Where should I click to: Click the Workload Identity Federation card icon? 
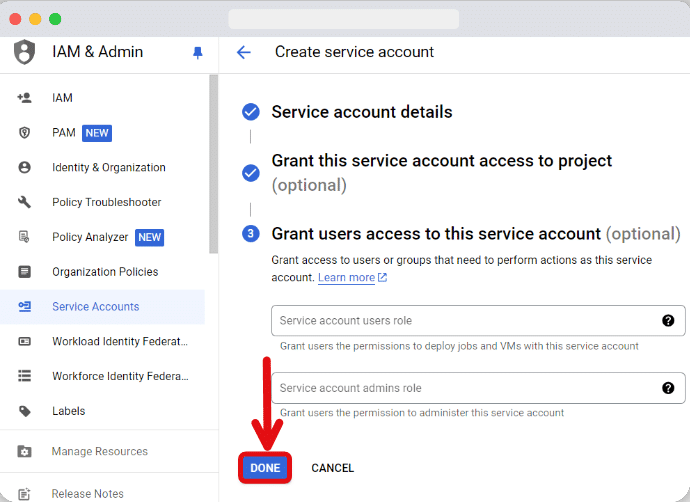tap(24, 341)
